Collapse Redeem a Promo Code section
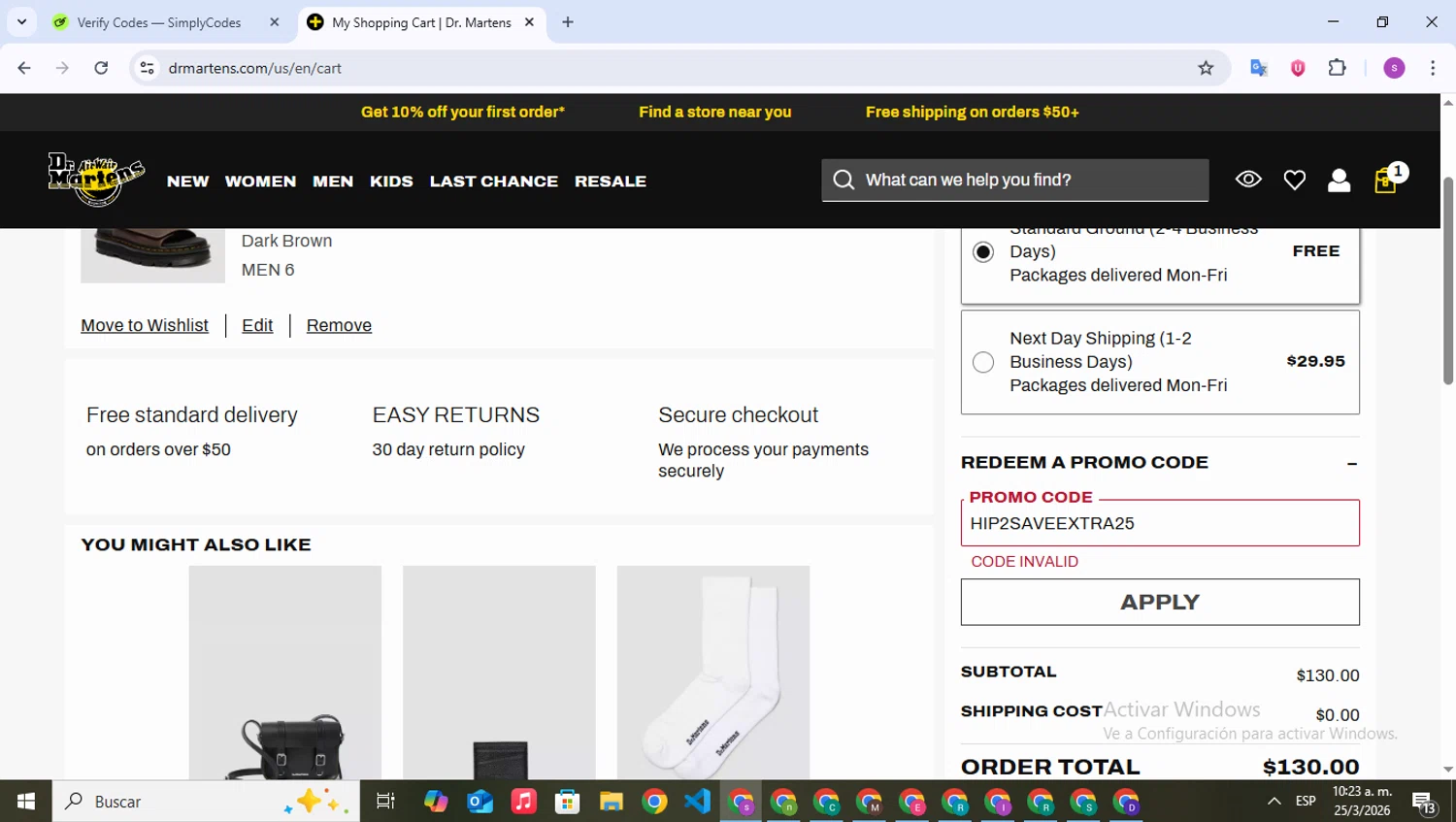The image size is (1456, 822). pos(1352,464)
